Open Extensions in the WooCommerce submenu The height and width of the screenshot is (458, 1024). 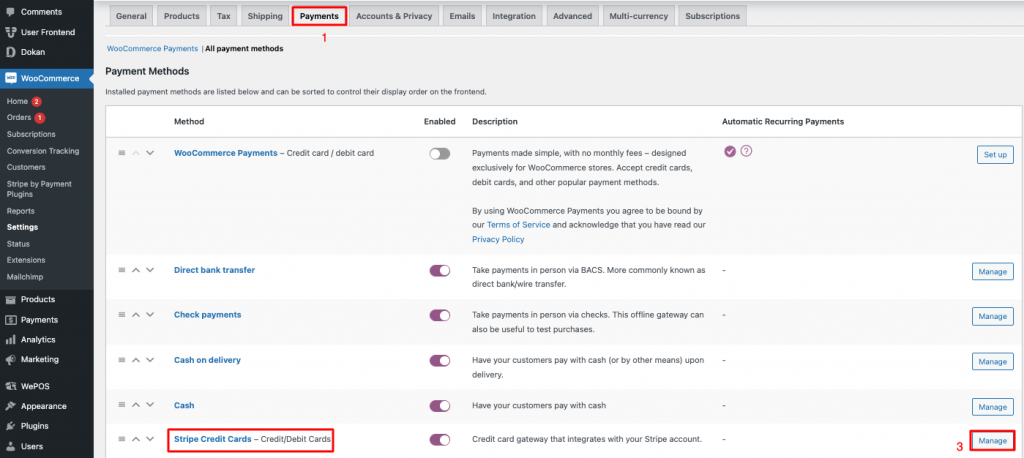pos(26,260)
